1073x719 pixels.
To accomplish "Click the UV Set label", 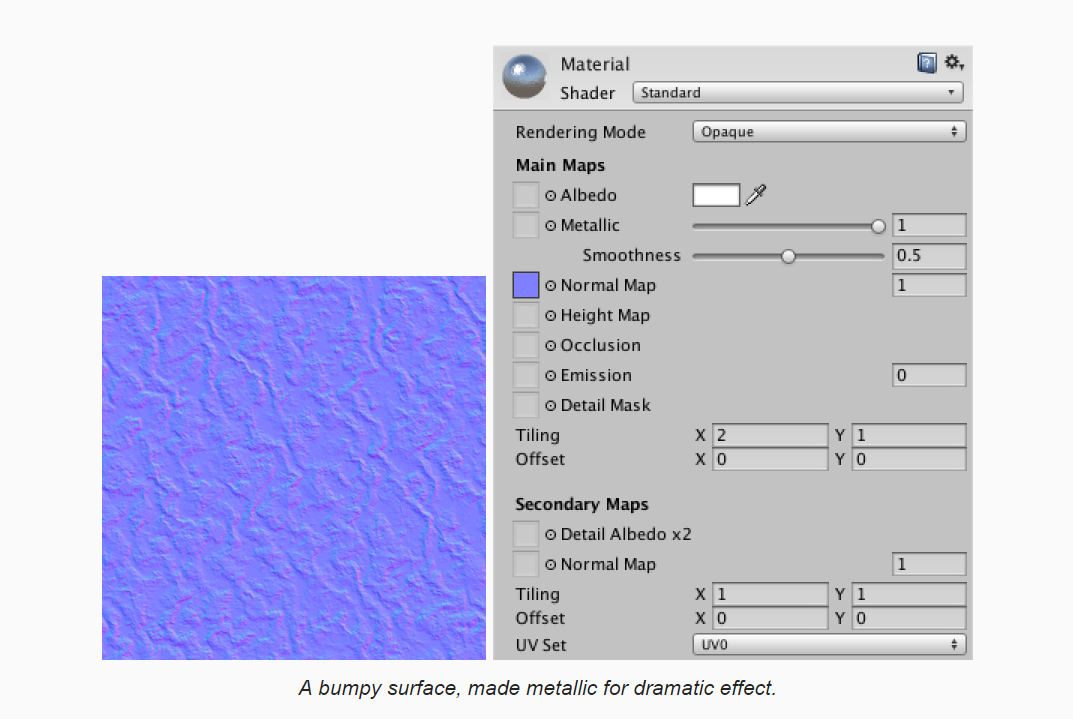I will (541, 645).
